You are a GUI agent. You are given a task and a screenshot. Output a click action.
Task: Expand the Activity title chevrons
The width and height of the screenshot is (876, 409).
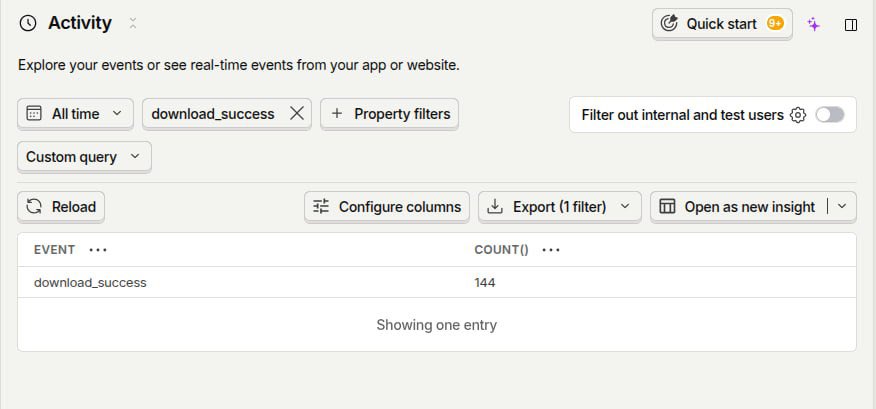click(x=133, y=23)
